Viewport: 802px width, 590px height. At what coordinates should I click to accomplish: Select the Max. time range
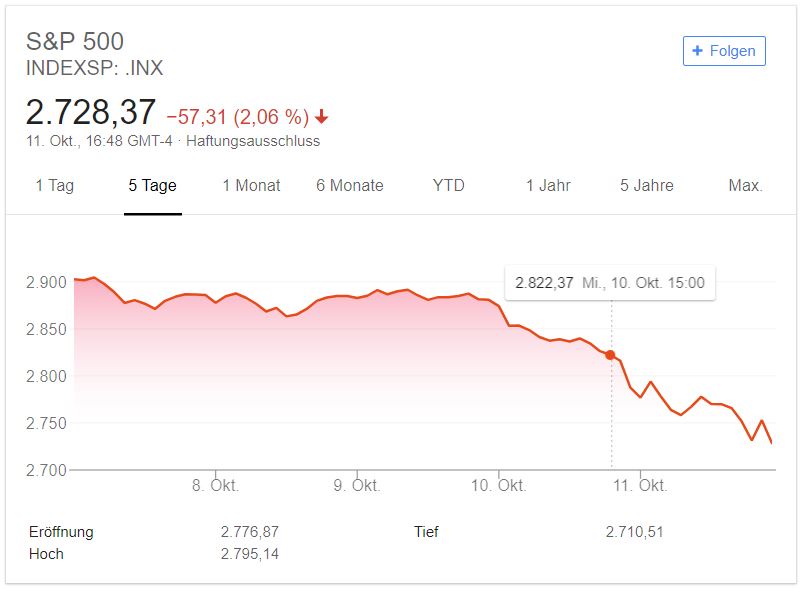[745, 185]
